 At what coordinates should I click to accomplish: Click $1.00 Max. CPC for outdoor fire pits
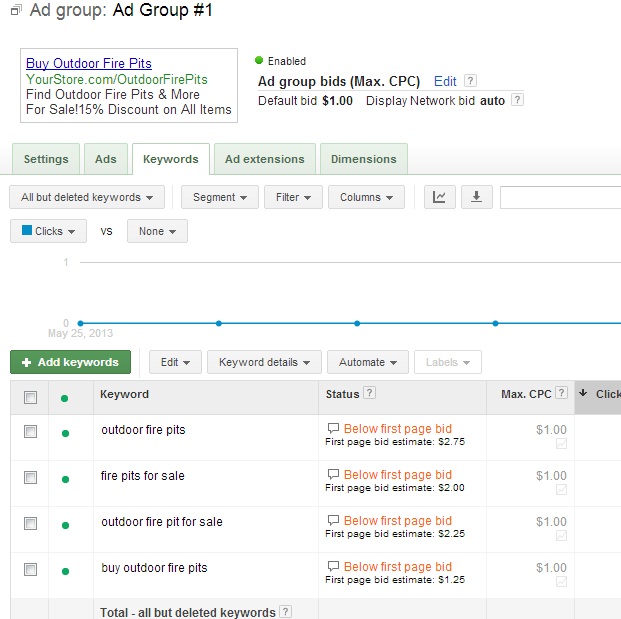pos(551,429)
